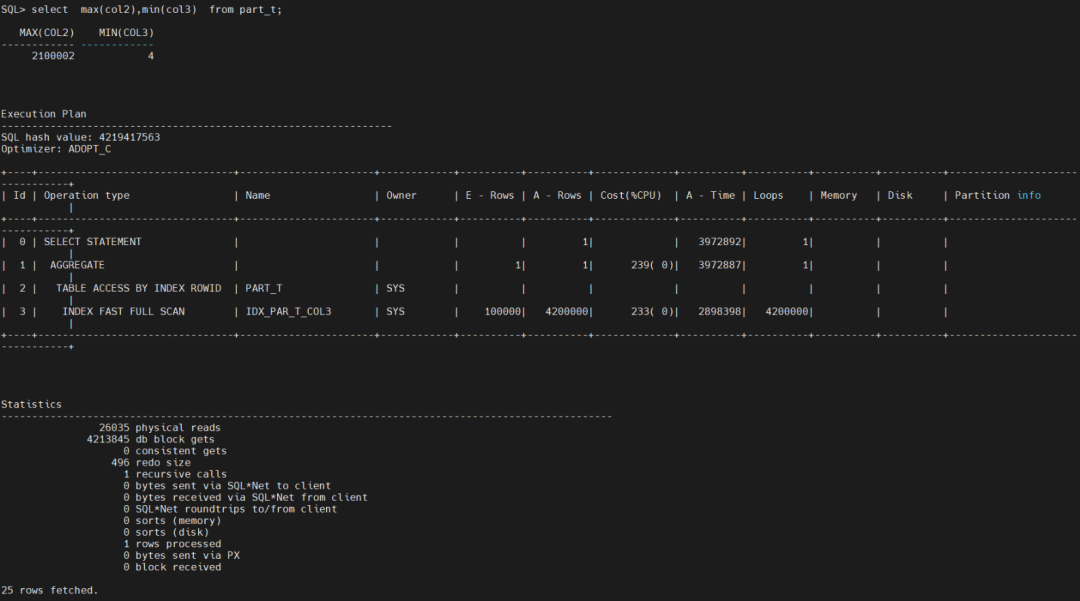Click the index scan cost '233( 0)'
1080x601 pixels.
tap(653, 312)
